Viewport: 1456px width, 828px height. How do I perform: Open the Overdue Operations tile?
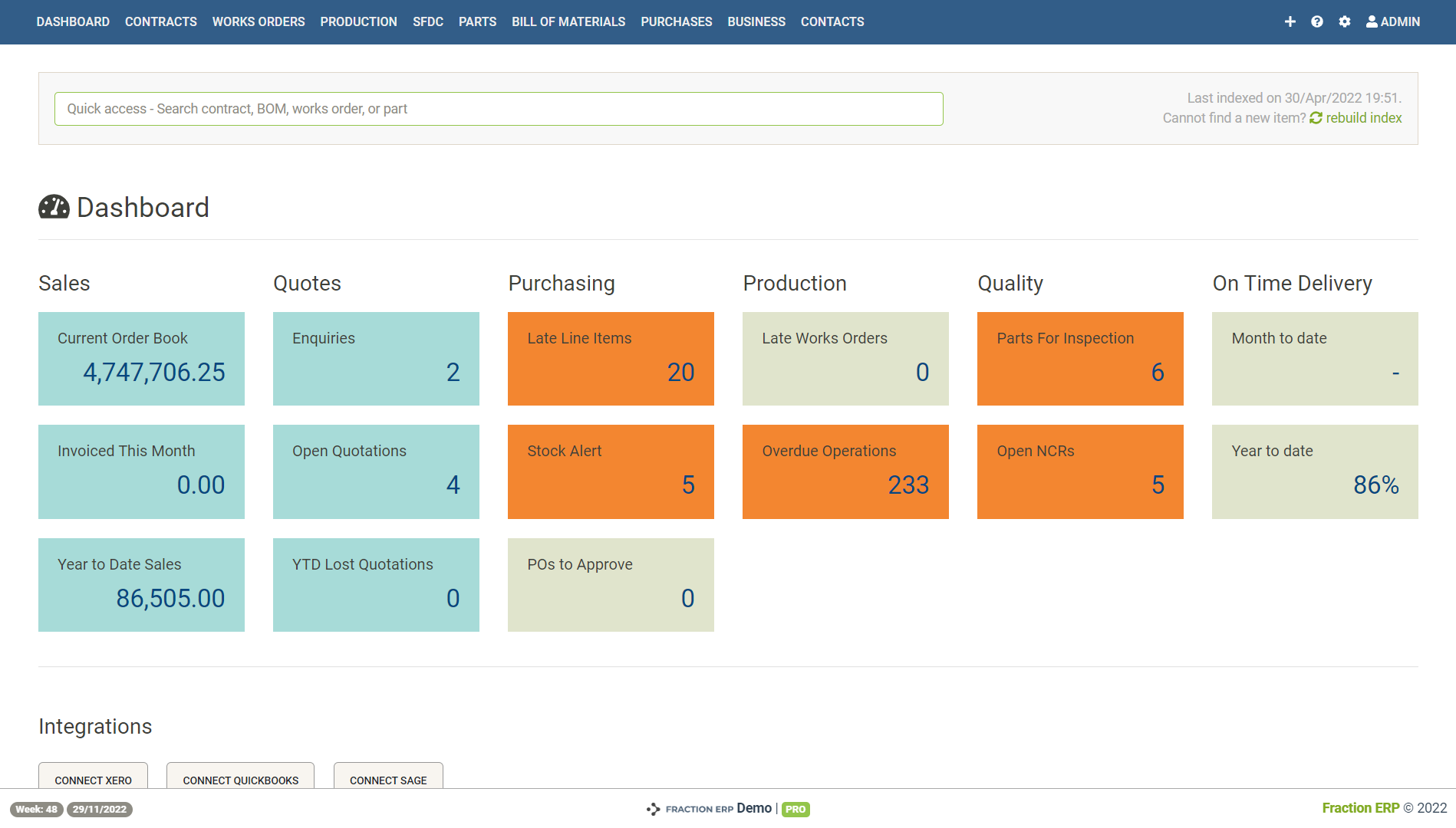pyautogui.click(x=845, y=472)
